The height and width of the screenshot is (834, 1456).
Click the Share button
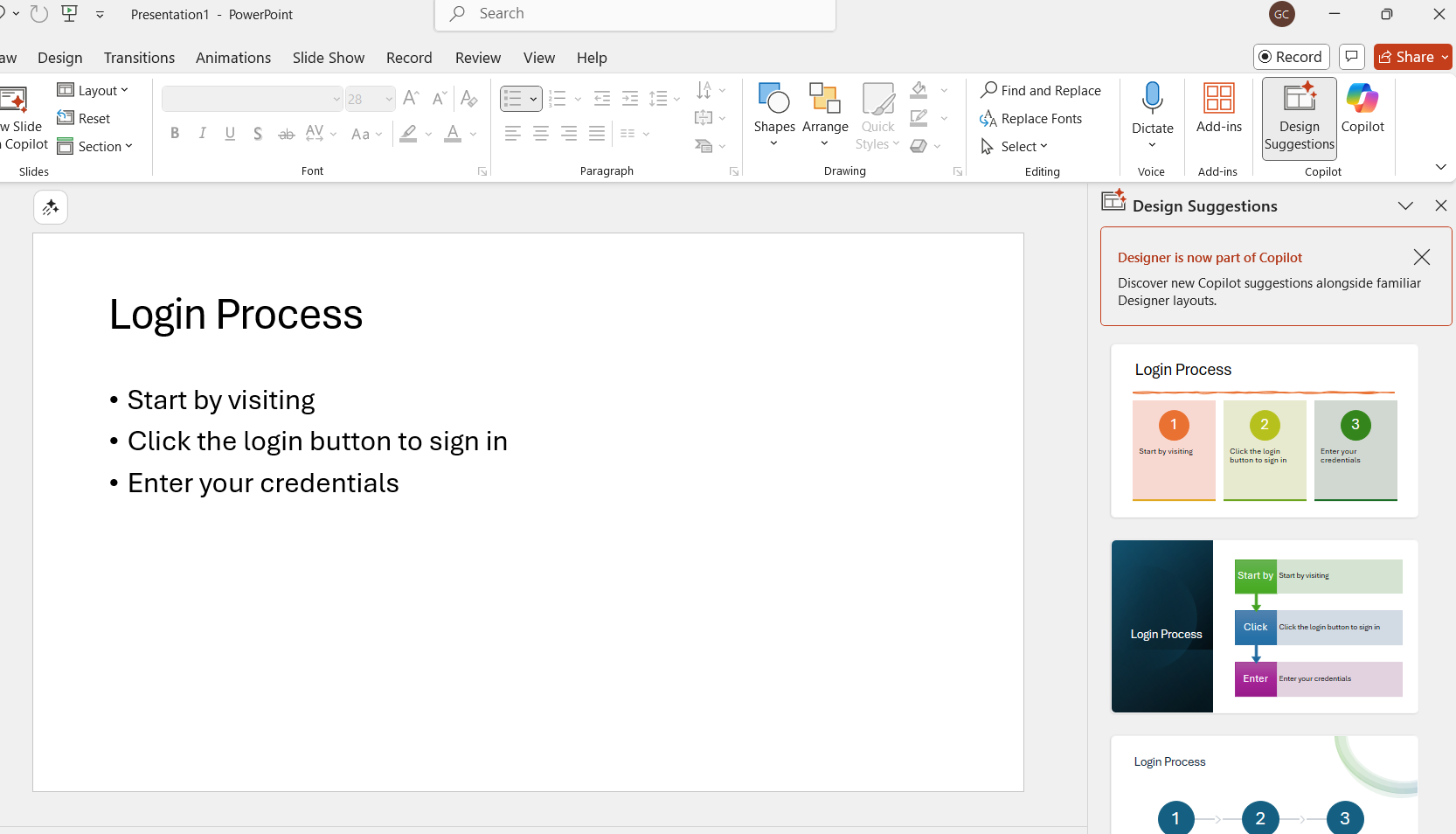click(1406, 57)
